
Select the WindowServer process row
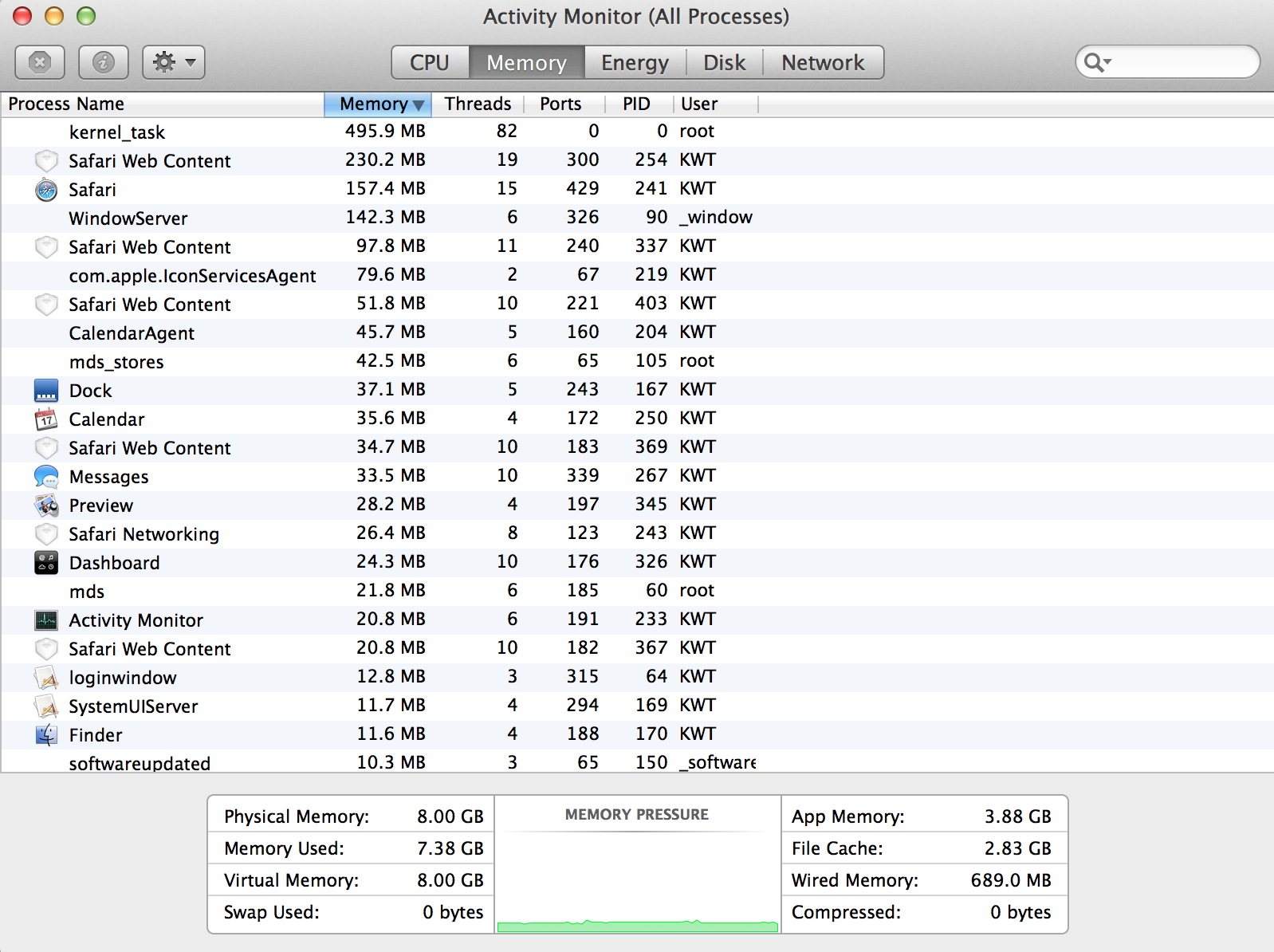click(637, 218)
